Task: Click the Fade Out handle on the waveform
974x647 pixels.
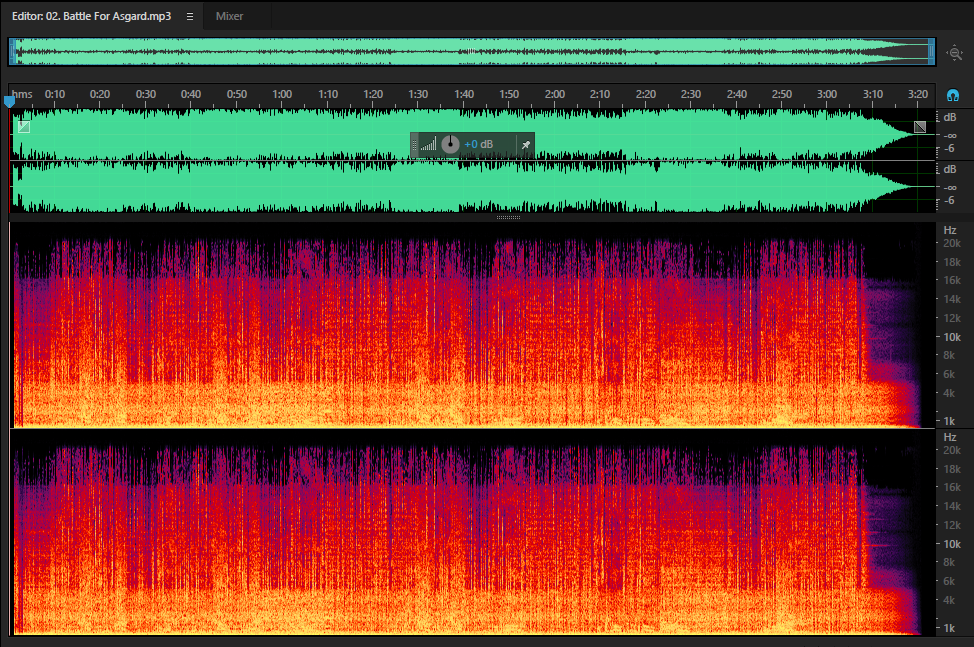Action: click(920, 127)
